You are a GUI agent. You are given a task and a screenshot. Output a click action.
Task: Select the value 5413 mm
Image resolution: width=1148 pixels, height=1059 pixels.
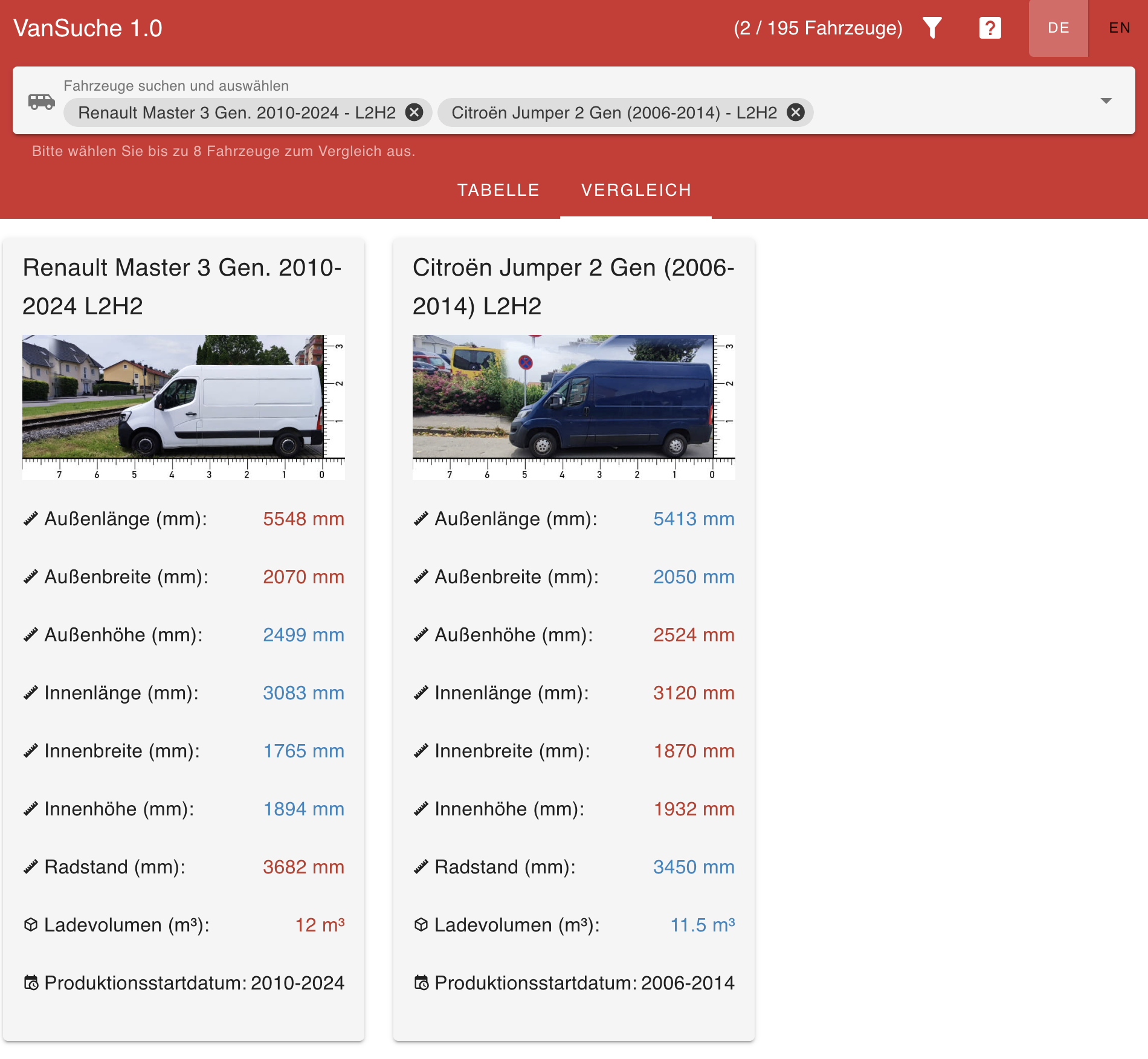tap(694, 519)
